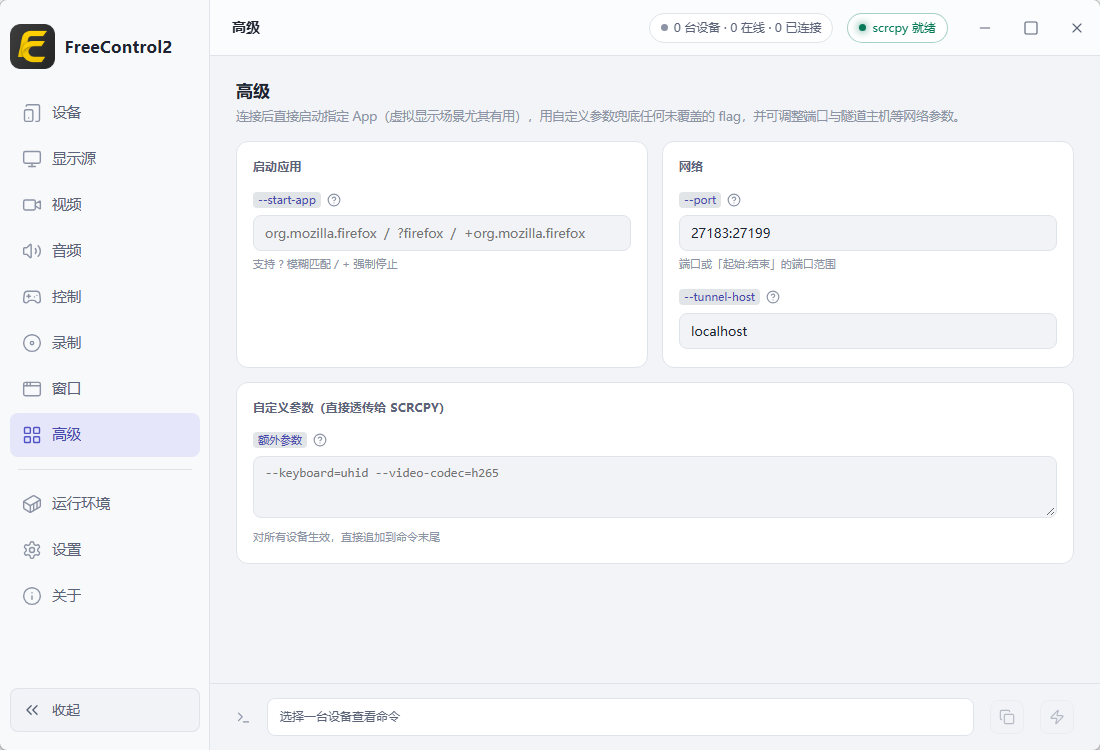The height and width of the screenshot is (750, 1100).
Task: Copy the command with the copy icon
Action: (1007, 717)
